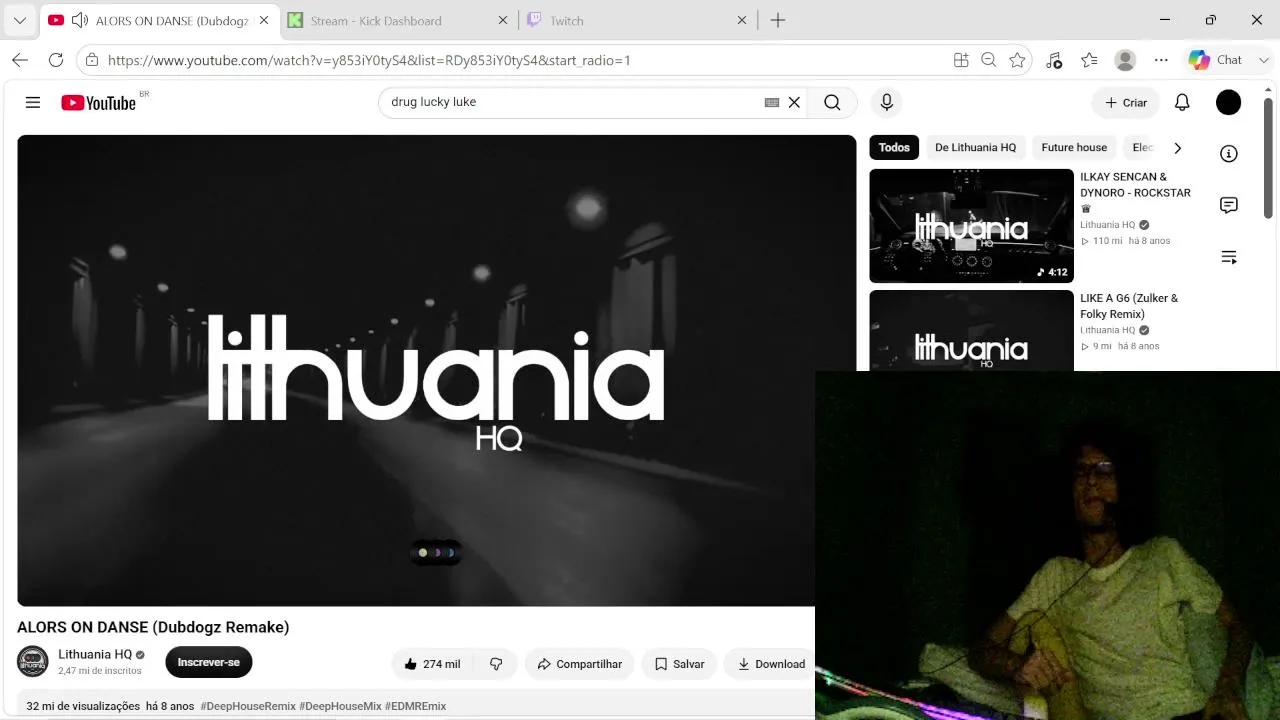1280x720 pixels.
Task: Open comments panel icon
Action: (1229, 205)
